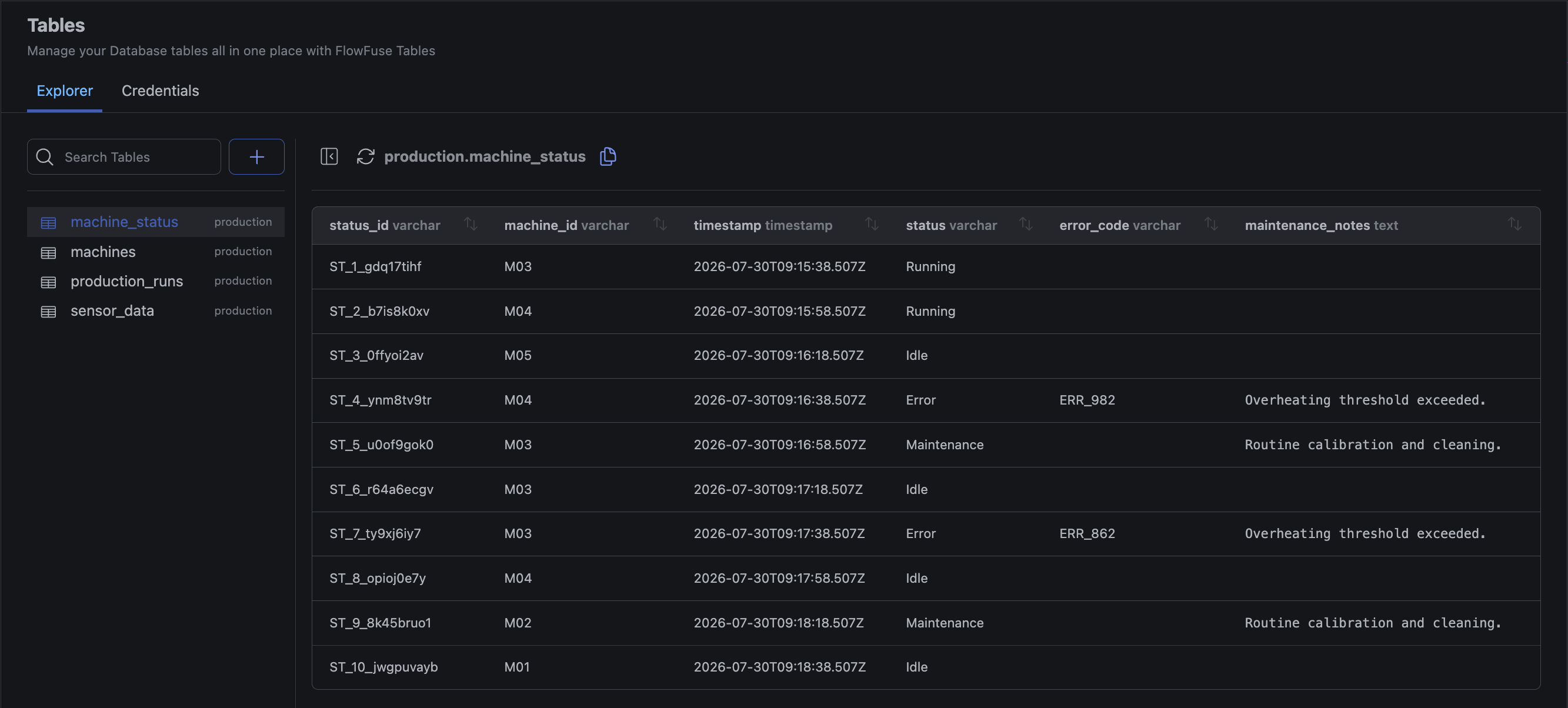Click the Tables page heading

click(56, 25)
